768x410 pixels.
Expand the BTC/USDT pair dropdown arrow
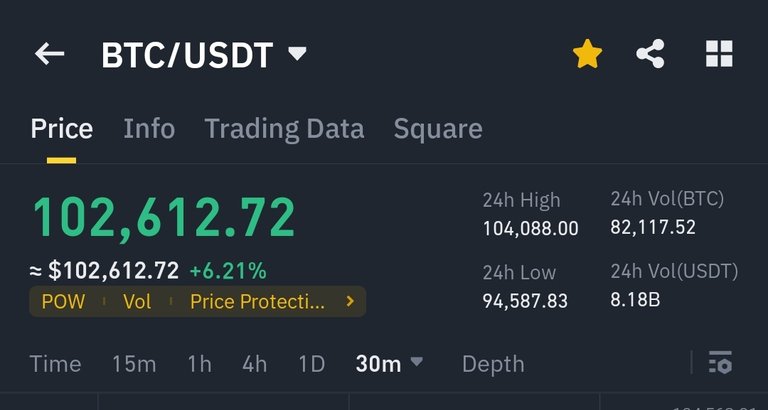coord(297,53)
